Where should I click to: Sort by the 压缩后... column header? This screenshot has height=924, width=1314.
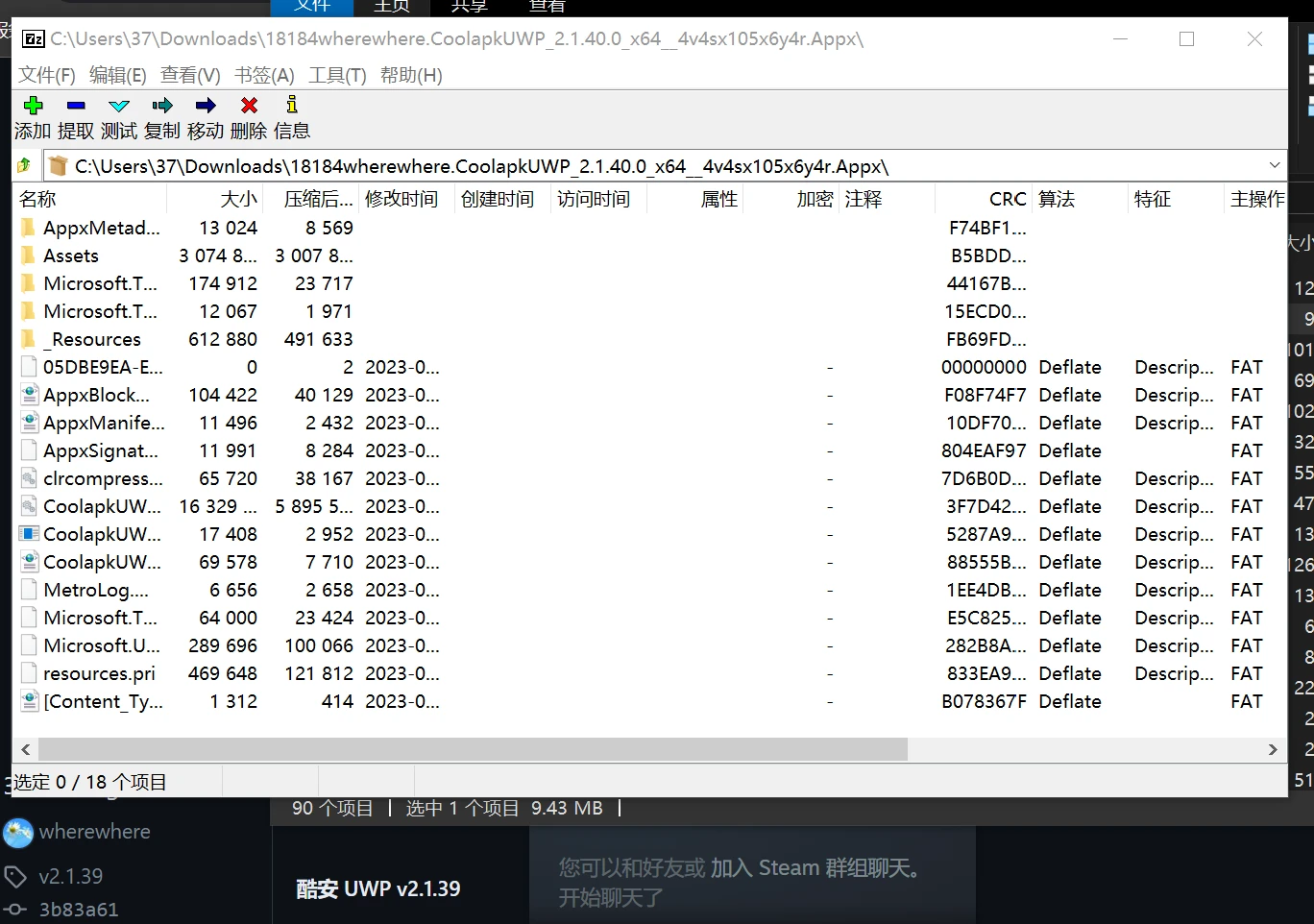coord(311,199)
